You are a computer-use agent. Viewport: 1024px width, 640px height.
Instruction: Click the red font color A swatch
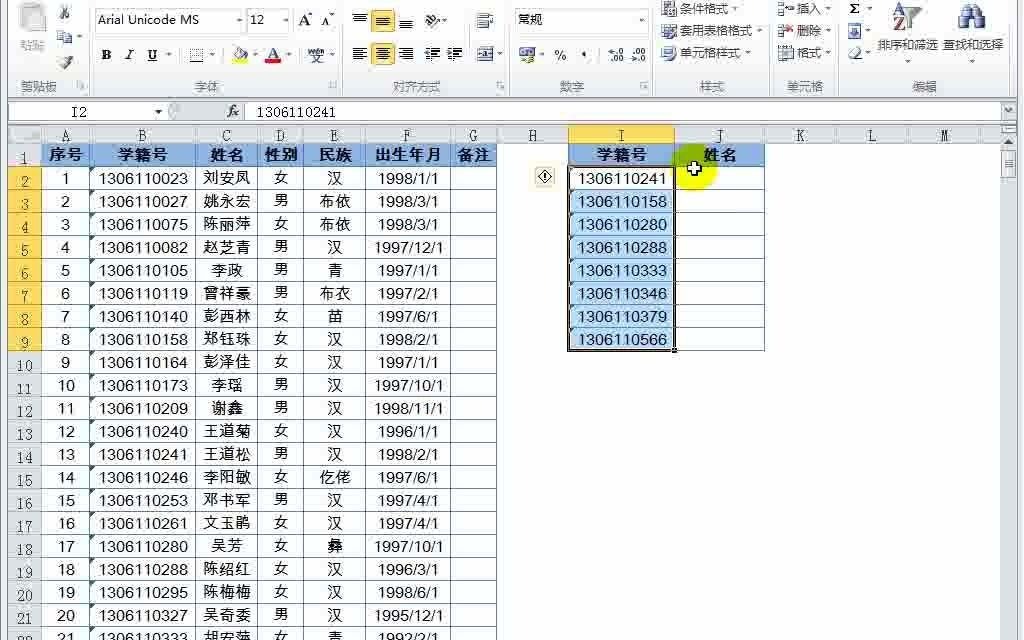point(273,56)
